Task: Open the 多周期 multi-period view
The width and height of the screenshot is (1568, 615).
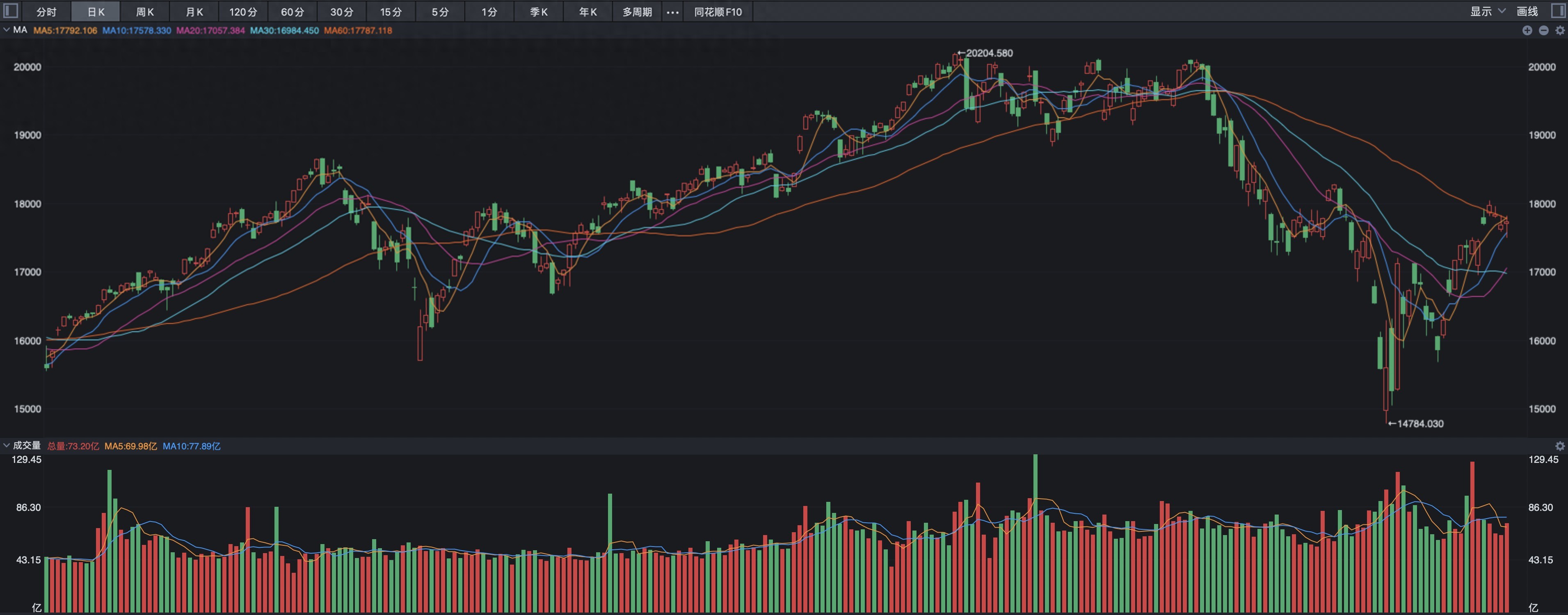Action: [x=637, y=12]
